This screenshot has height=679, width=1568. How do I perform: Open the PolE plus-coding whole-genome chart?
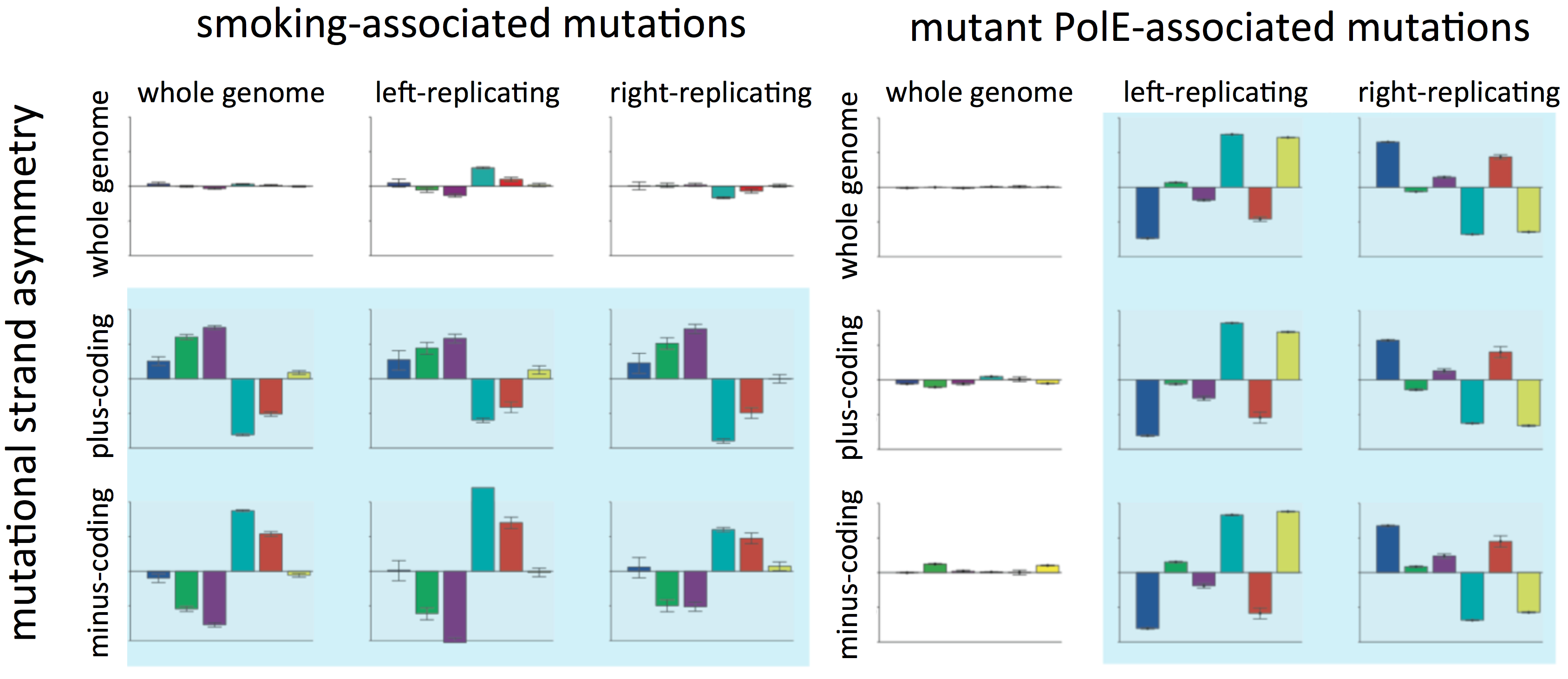pyautogui.click(x=970, y=380)
